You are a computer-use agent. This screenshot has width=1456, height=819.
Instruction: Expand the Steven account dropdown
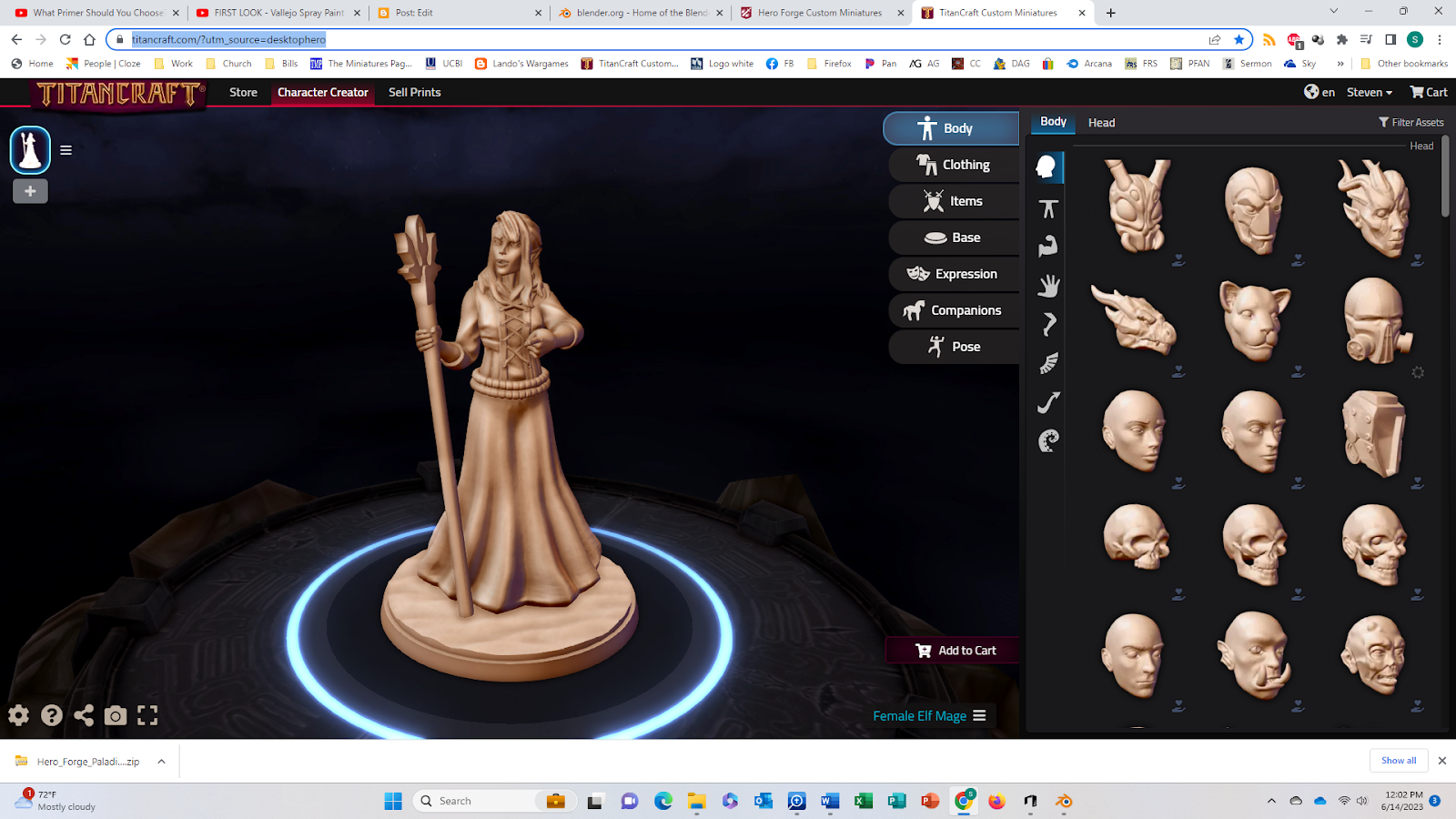point(1370,92)
